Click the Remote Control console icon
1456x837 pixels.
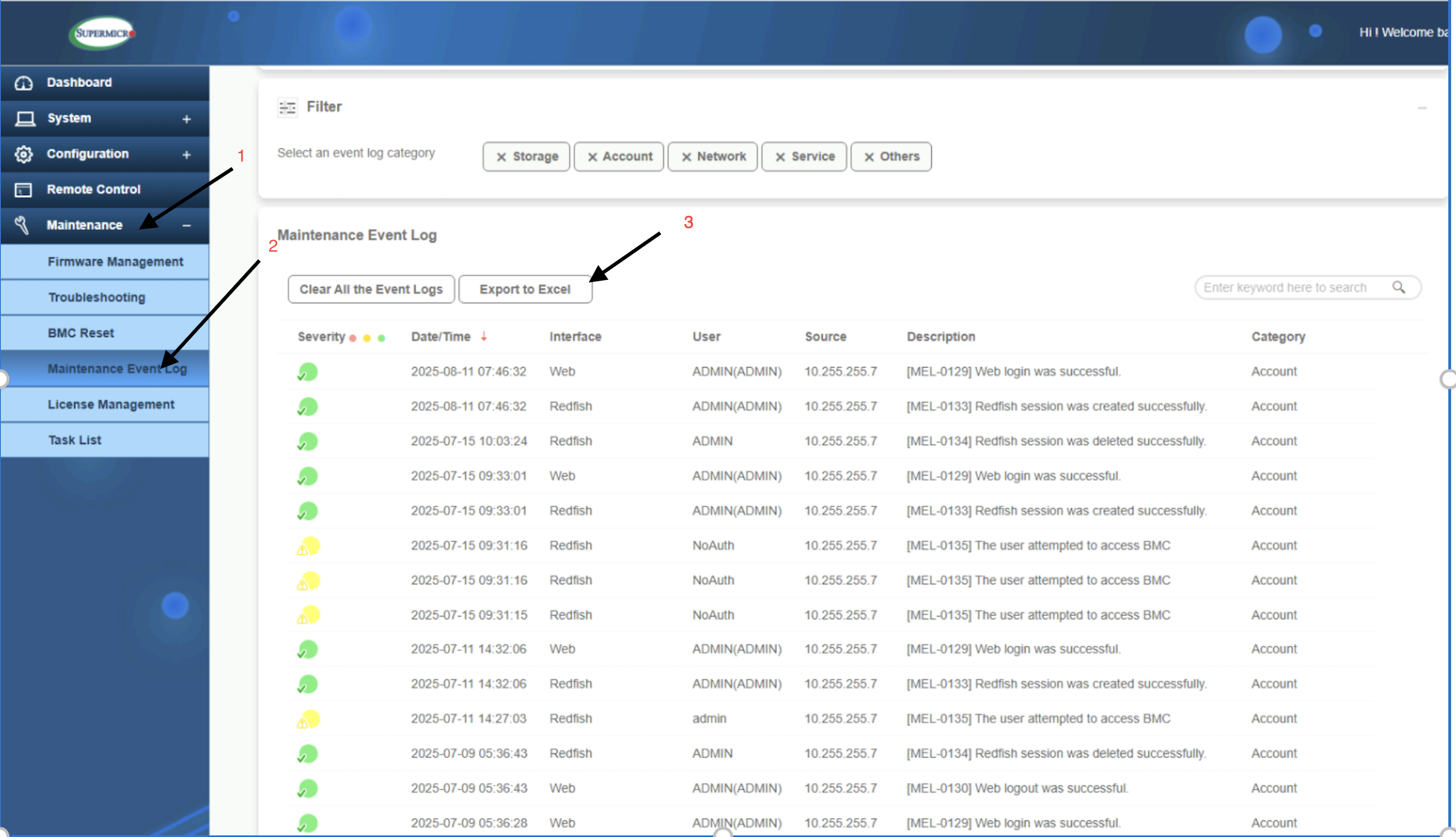(24, 190)
